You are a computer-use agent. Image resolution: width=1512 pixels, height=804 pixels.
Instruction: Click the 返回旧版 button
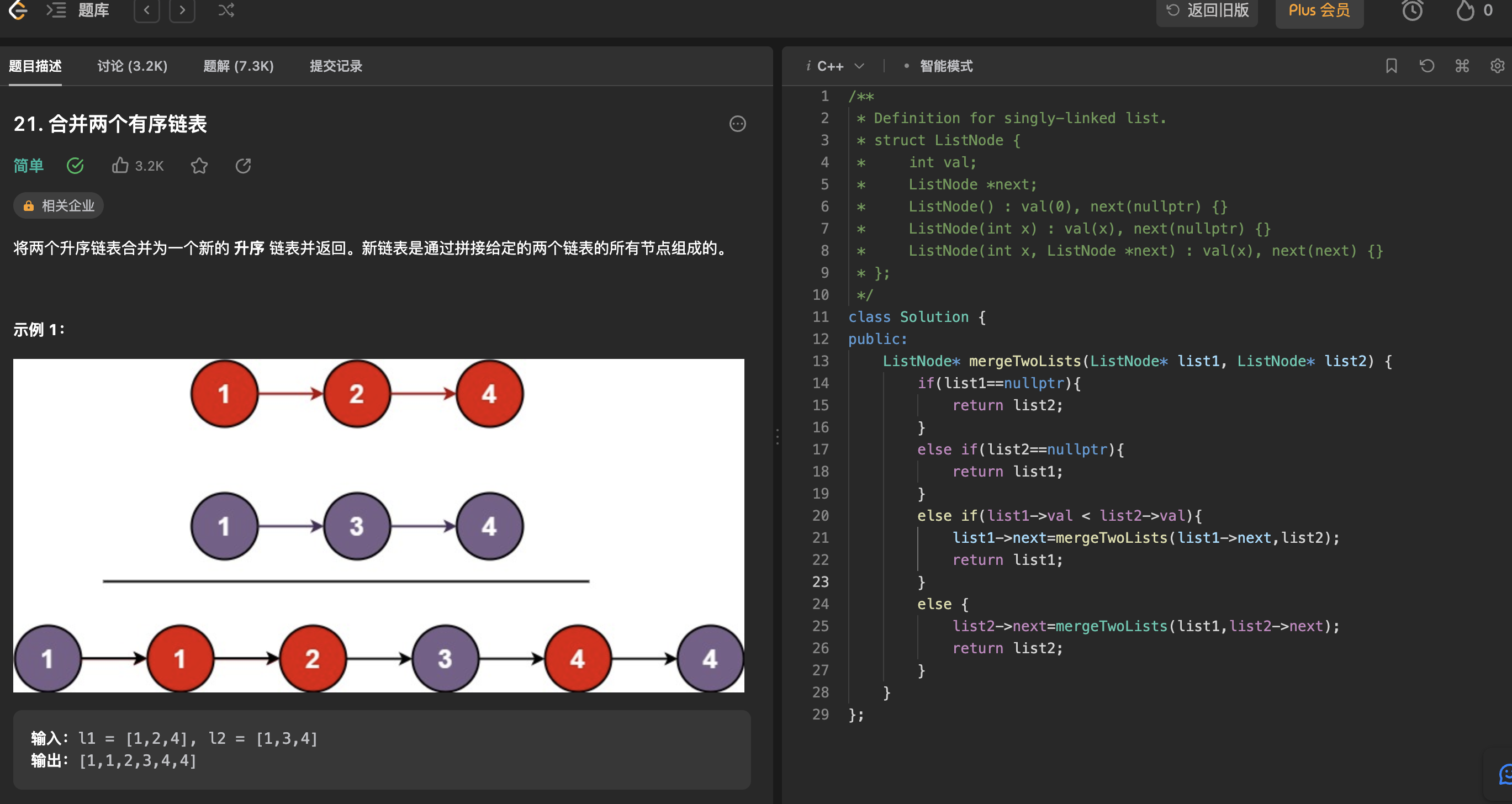tap(1207, 10)
